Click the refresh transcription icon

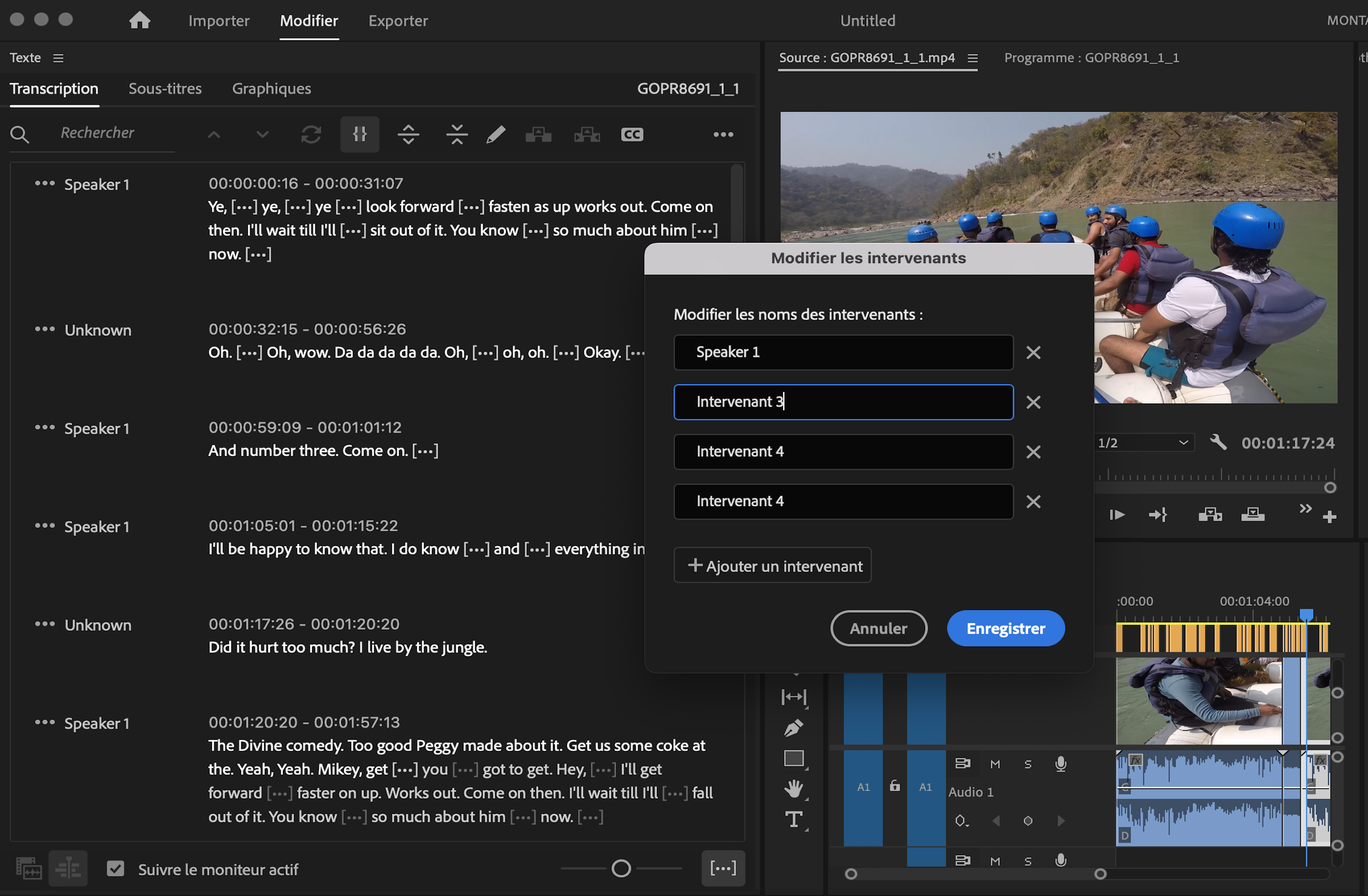(311, 134)
